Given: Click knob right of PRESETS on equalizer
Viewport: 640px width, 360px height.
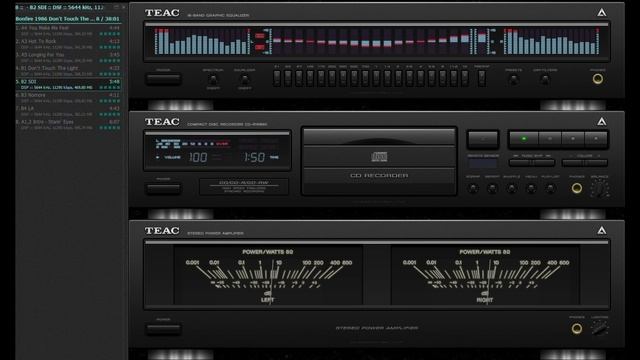Looking at the screenshot, I should point(545,79).
